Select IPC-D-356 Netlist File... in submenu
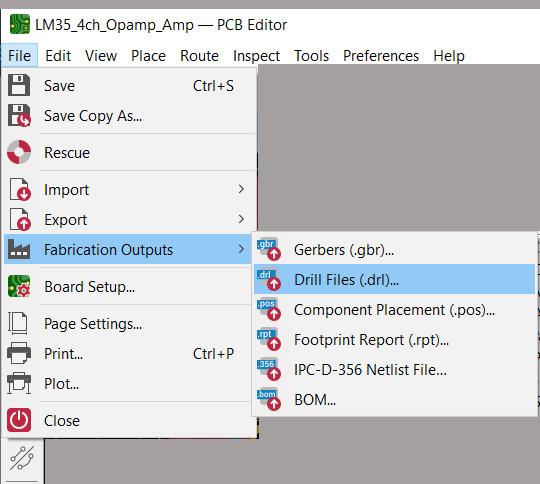 [395, 369]
